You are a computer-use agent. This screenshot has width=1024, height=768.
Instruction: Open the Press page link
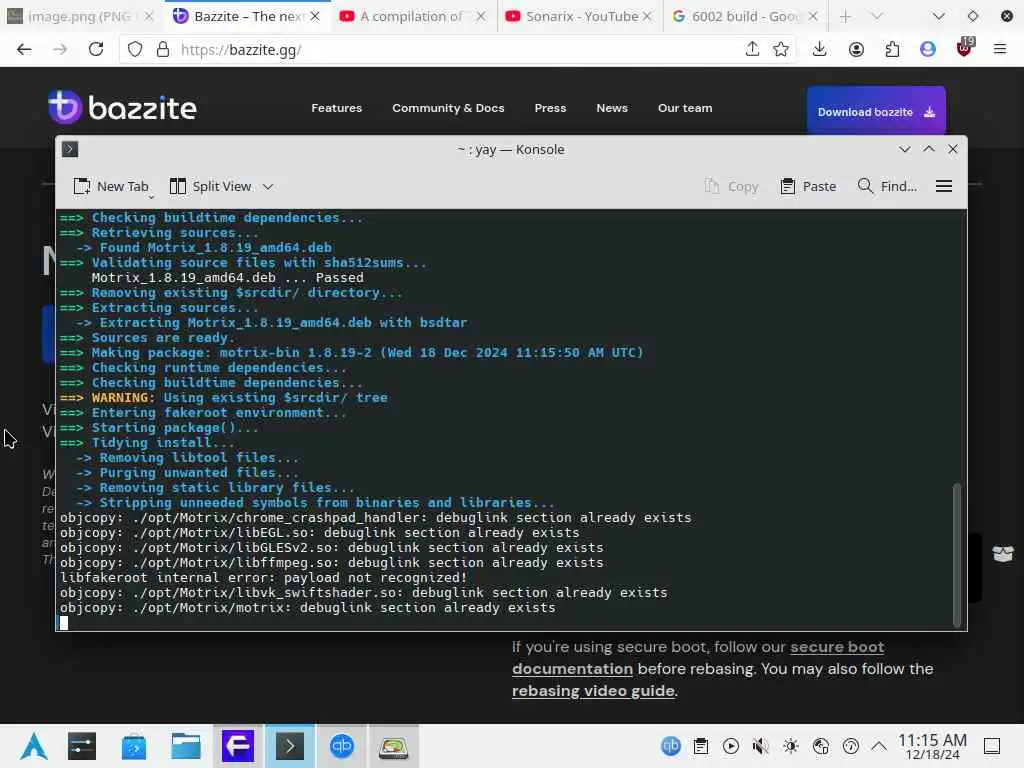click(x=551, y=108)
